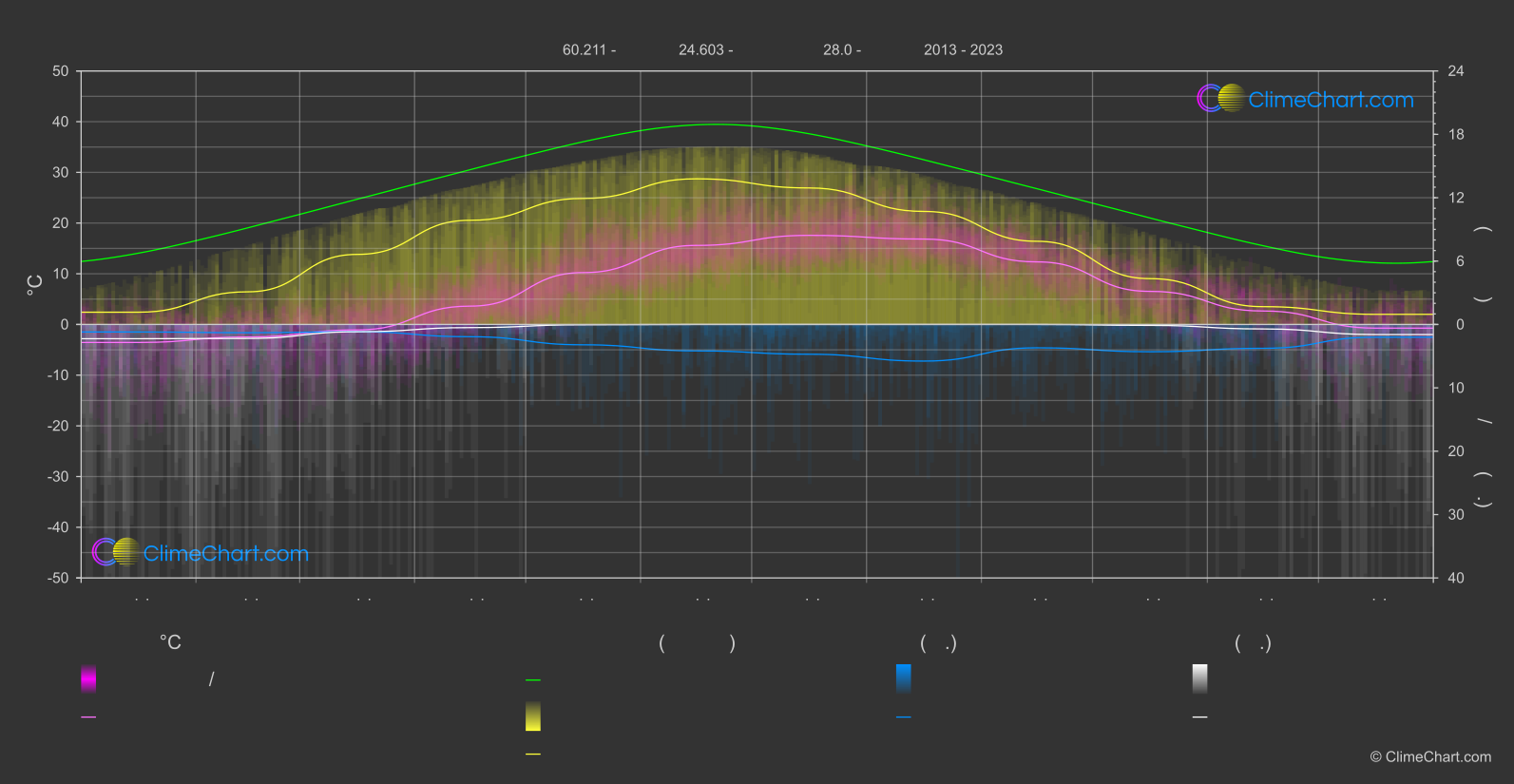
Task: Click the ClimeChart.com logo icon at top right
Action: point(1220,99)
